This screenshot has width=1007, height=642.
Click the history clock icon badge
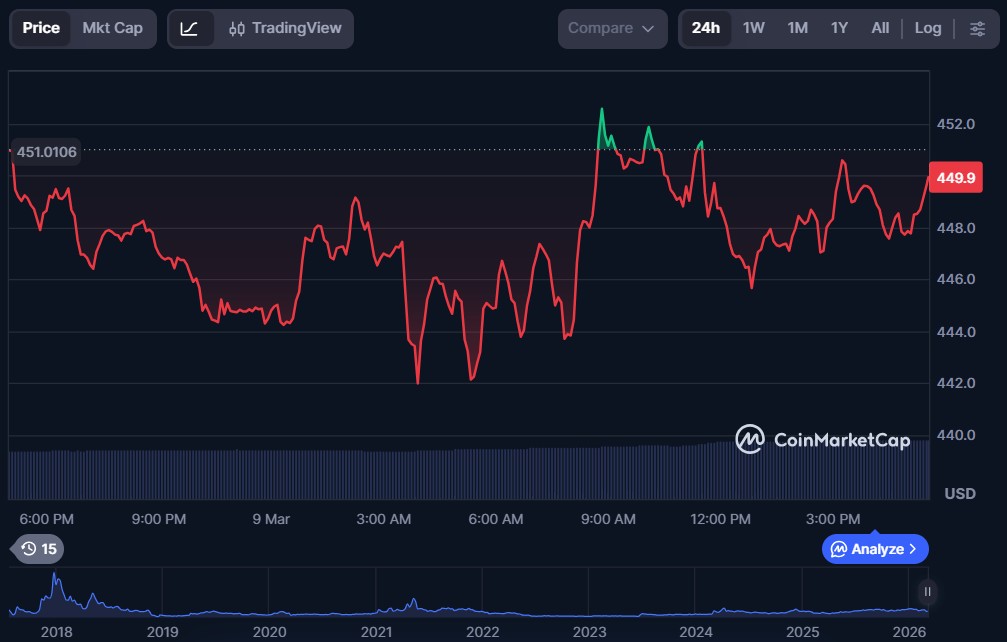37,549
